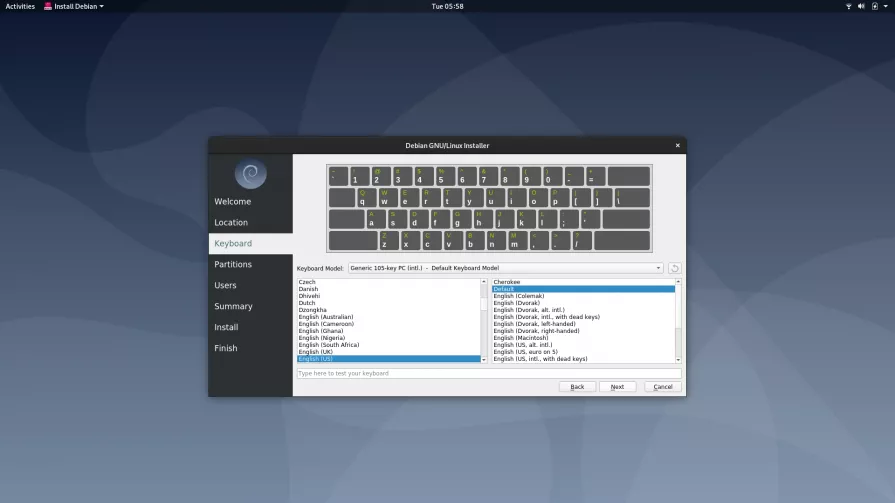The width and height of the screenshot is (895, 503).
Task: Select English (Macintosh) variant
Action: [x=583, y=338]
